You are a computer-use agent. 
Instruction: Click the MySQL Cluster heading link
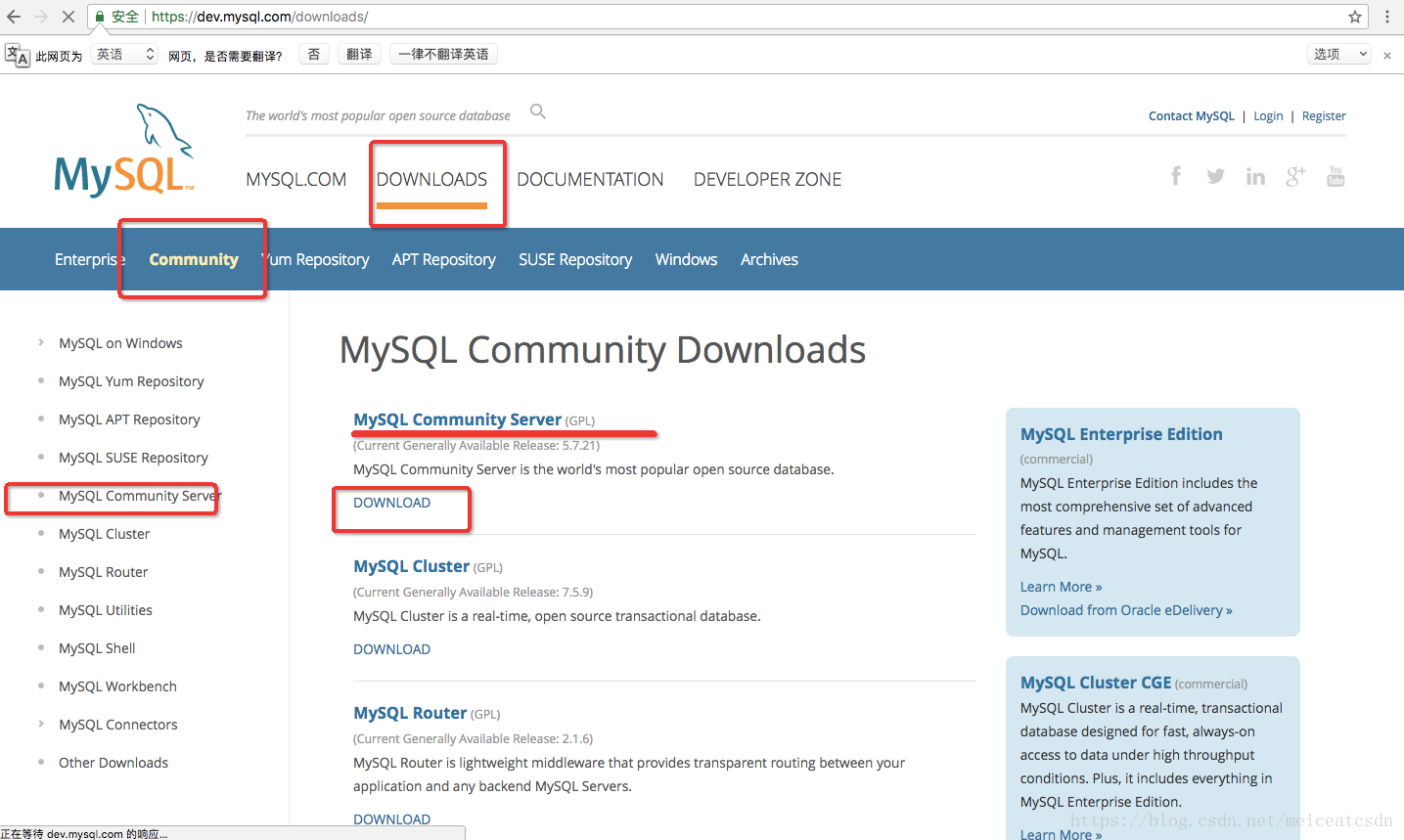pos(411,566)
